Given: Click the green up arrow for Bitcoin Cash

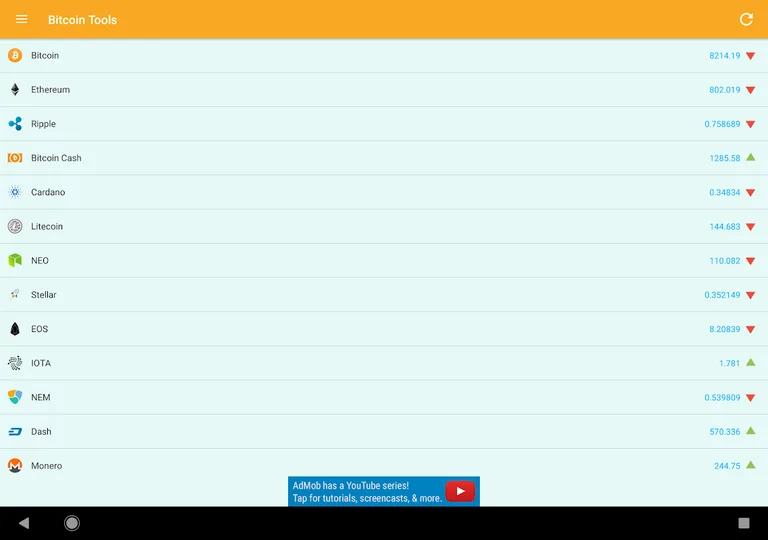Looking at the screenshot, I should tap(750, 157).
